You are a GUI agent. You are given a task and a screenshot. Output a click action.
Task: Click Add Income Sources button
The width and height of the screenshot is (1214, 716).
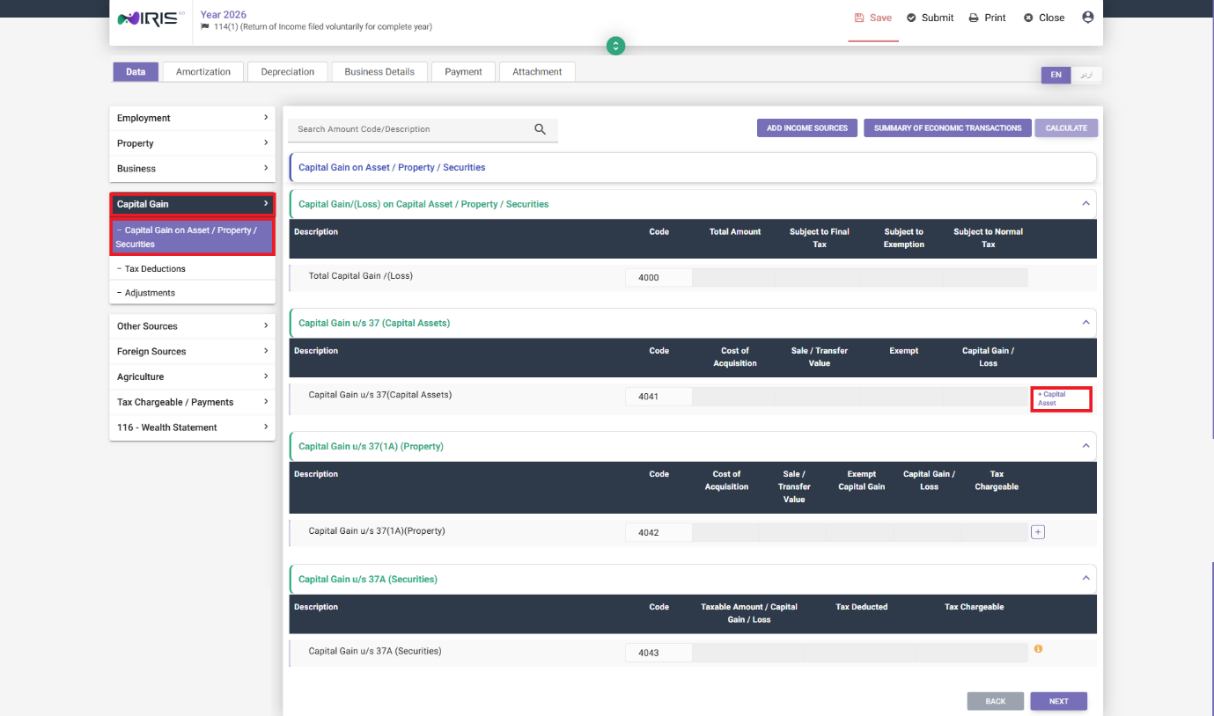point(807,128)
